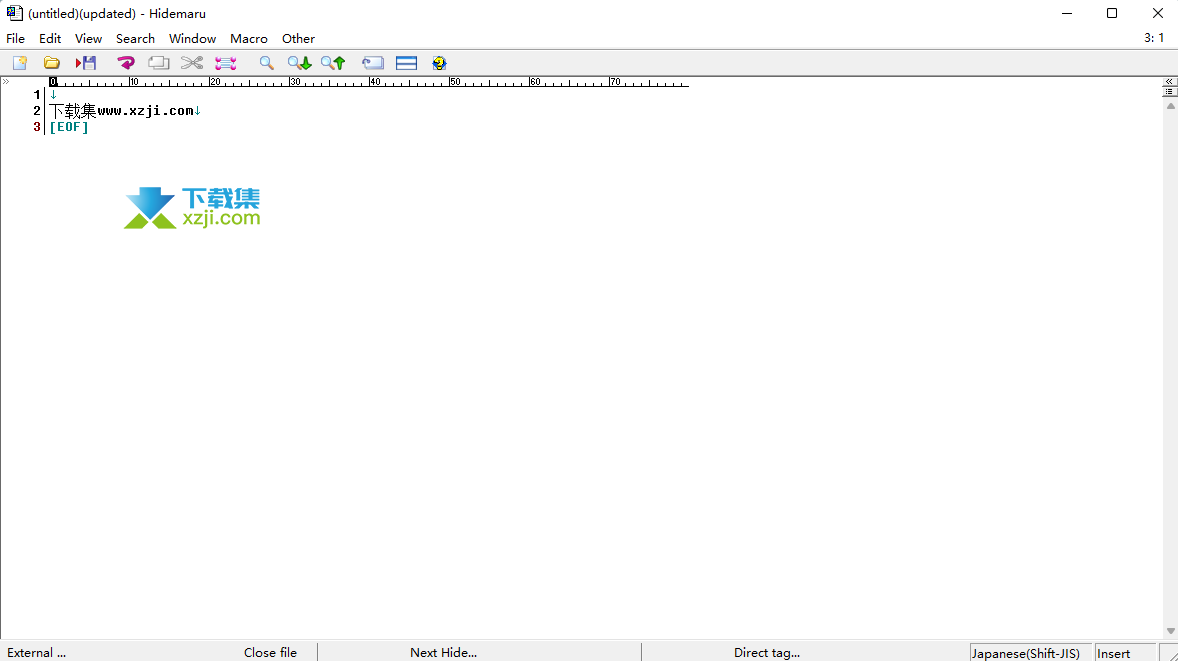Click the double-chevron at top of scrollbar

point(1170,81)
